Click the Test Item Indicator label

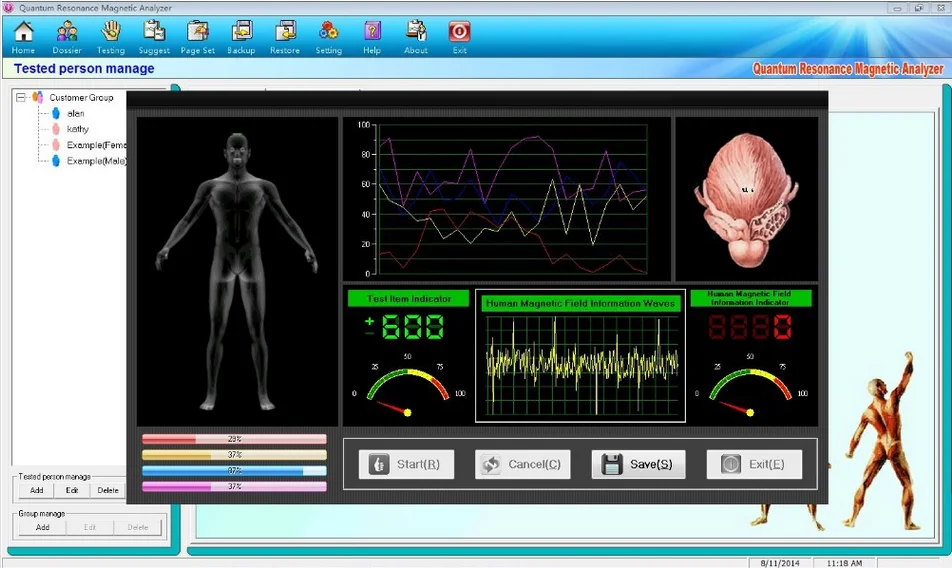[408, 299]
